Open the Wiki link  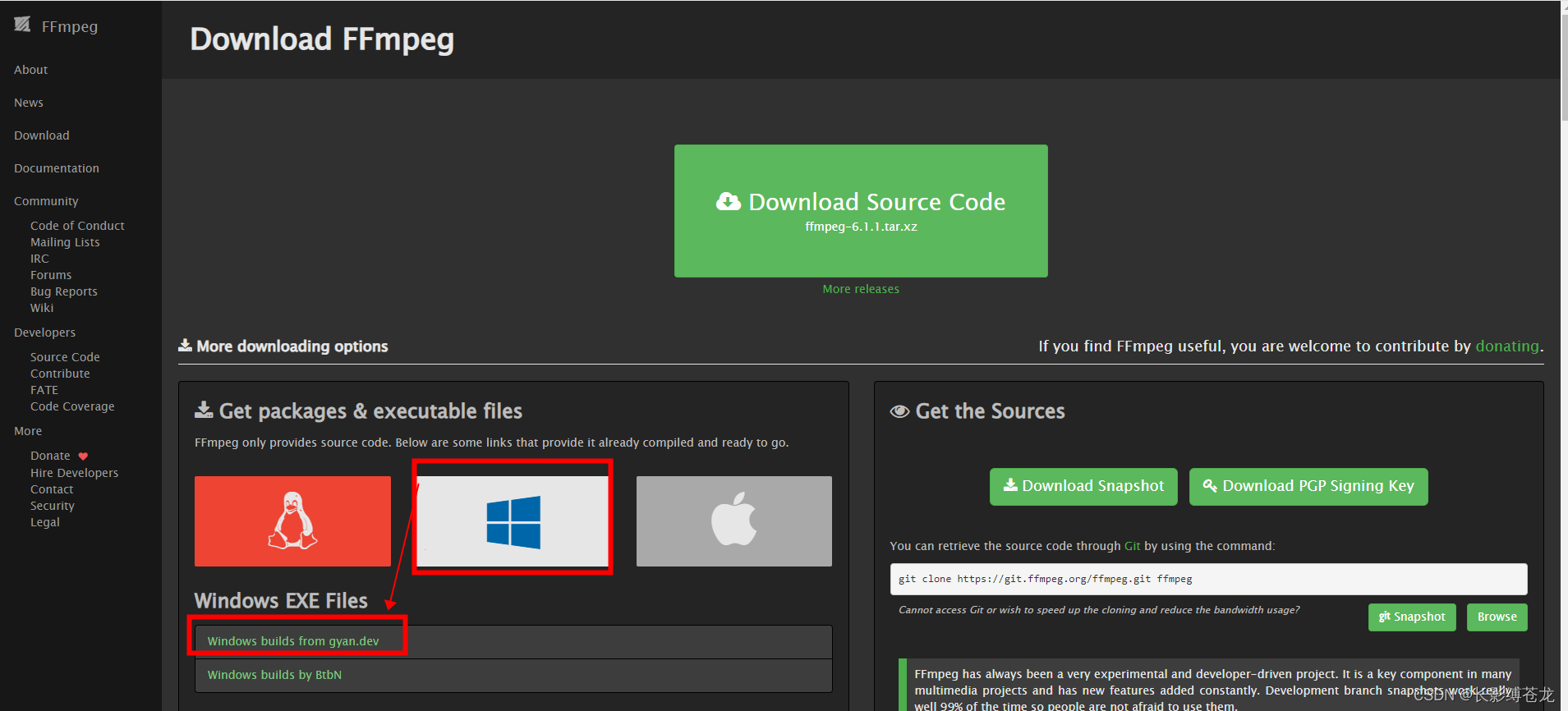point(42,308)
